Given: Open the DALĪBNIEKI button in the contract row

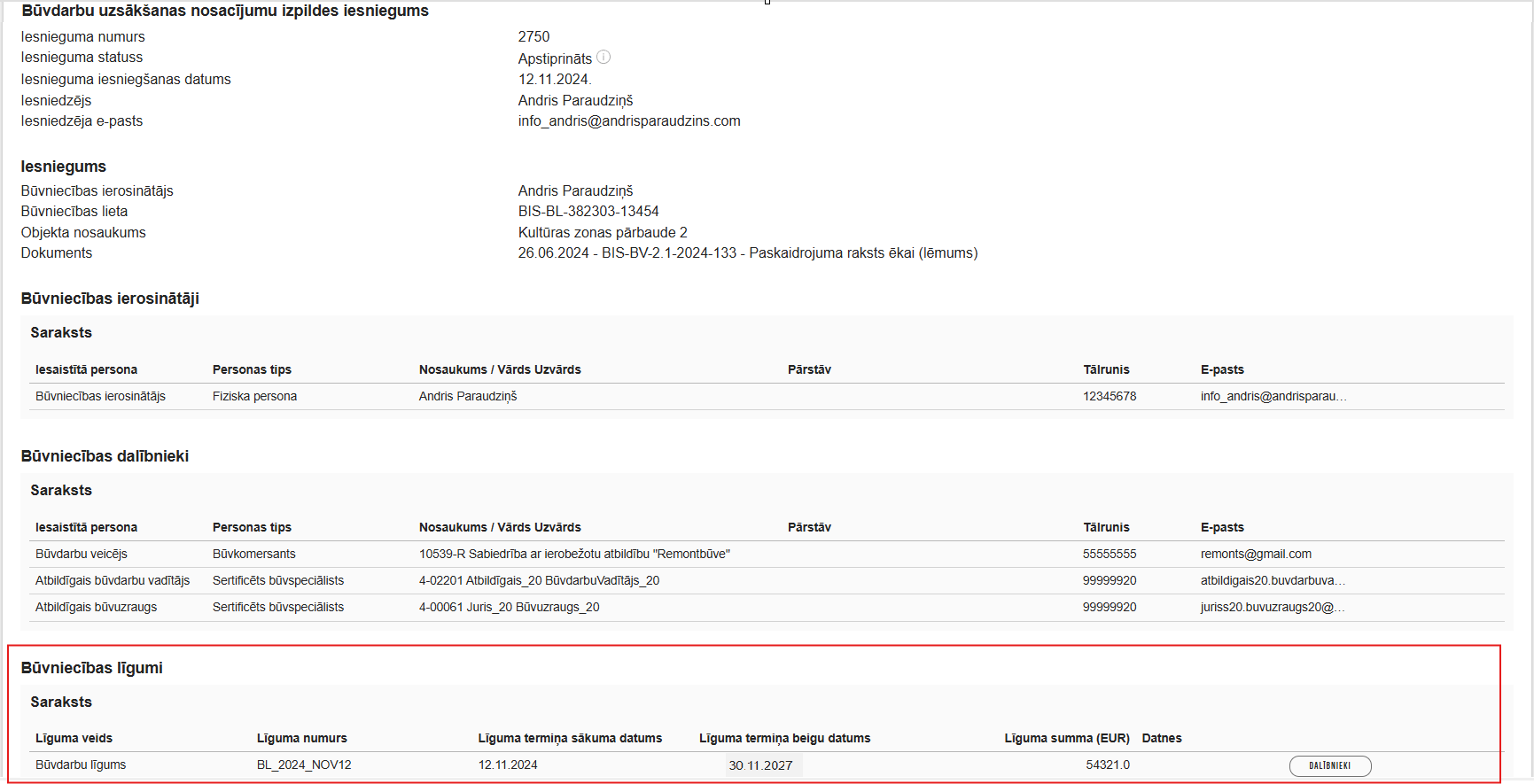Looking at the screenshot, I should (1330, 765).
